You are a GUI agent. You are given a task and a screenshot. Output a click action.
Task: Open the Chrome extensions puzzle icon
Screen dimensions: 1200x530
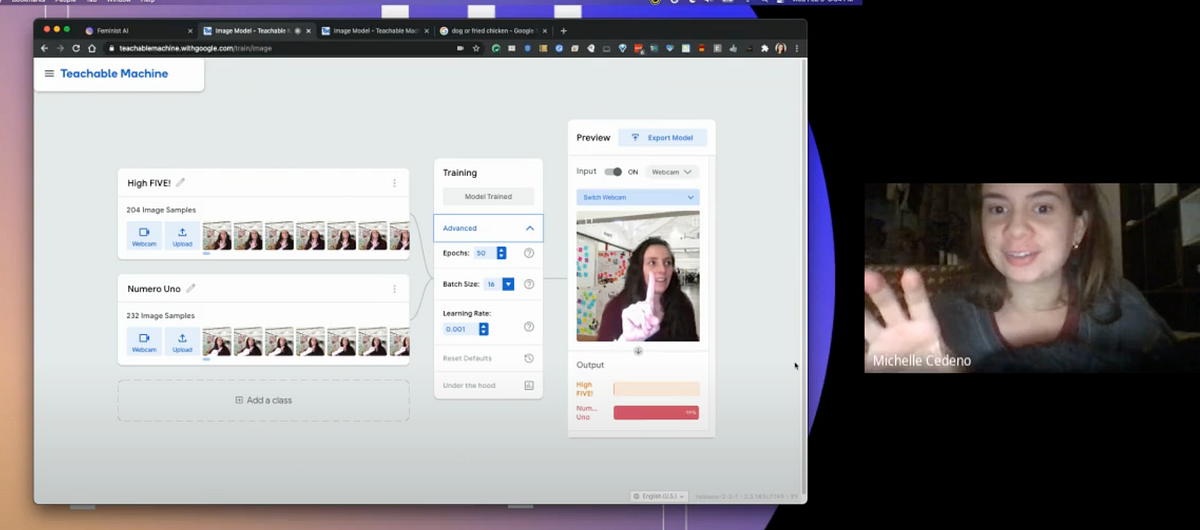[x=765, y=48]
